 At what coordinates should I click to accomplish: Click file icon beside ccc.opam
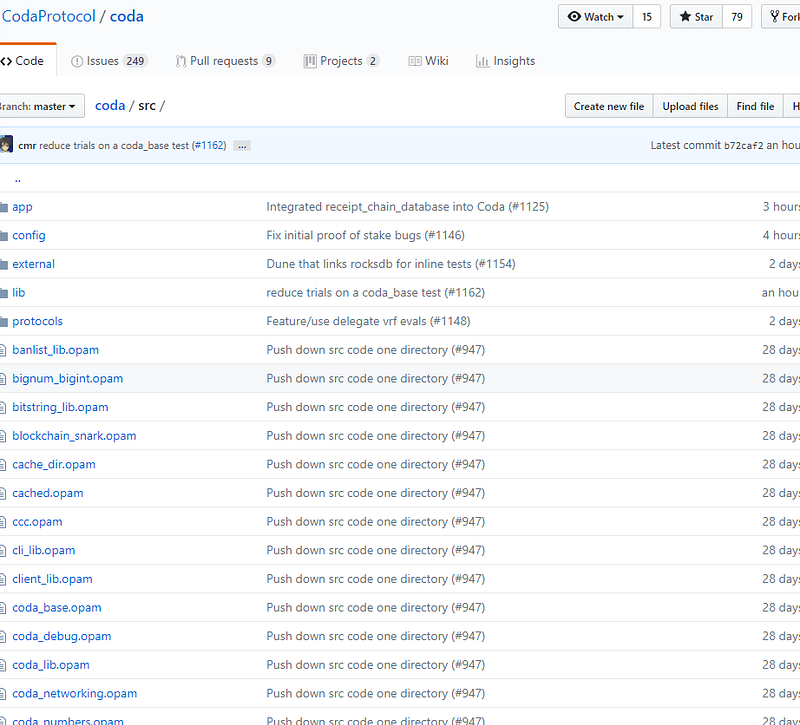pos(3,522)
